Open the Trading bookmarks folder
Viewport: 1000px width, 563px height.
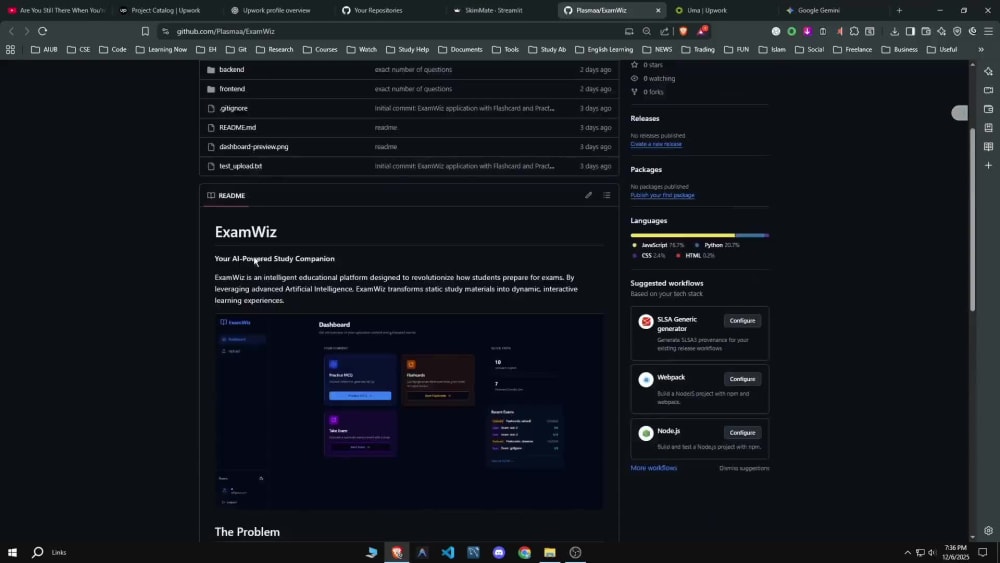(698, 50)
